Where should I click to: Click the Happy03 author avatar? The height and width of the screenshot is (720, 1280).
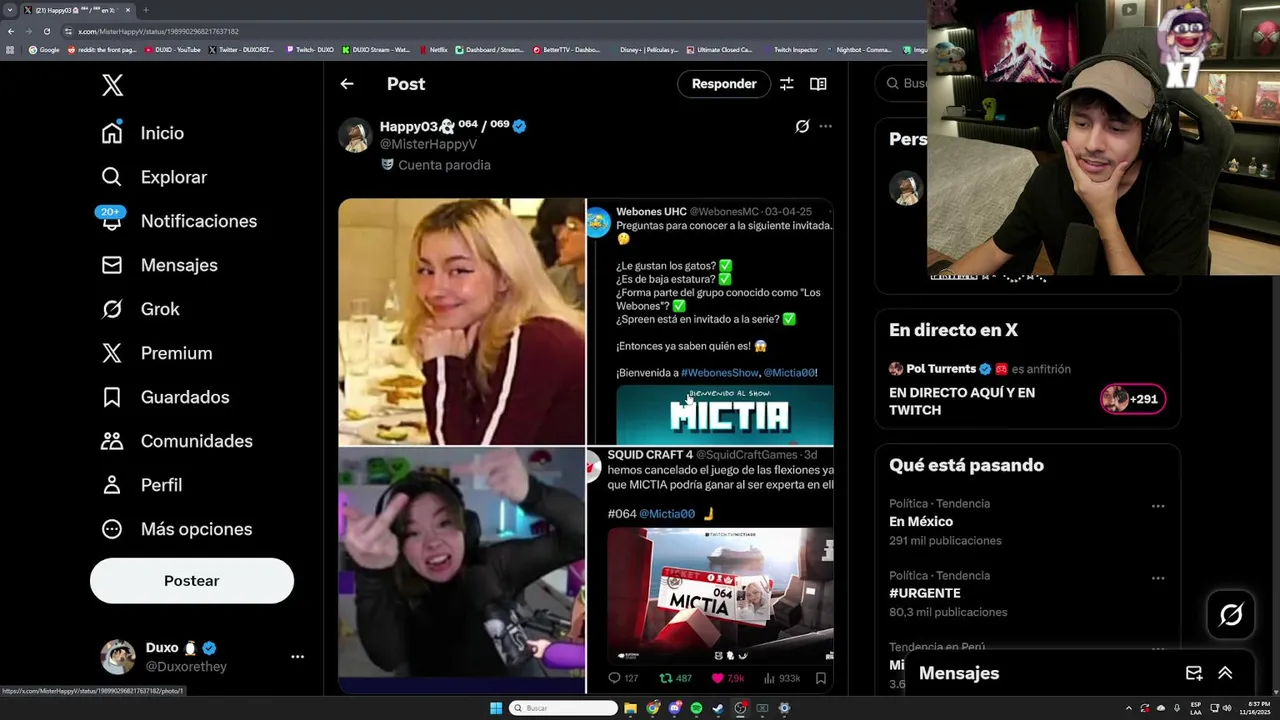(x=355, y=135)
